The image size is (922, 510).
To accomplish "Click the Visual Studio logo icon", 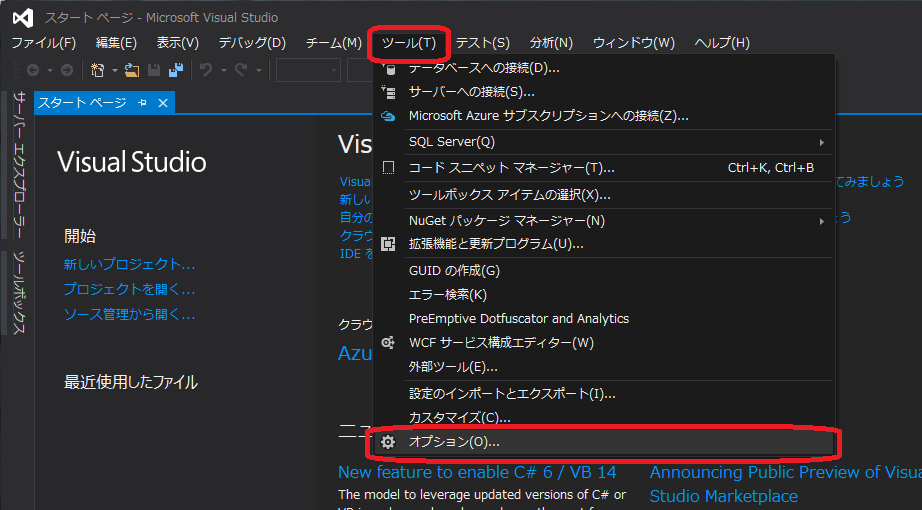I will point(23,18).
